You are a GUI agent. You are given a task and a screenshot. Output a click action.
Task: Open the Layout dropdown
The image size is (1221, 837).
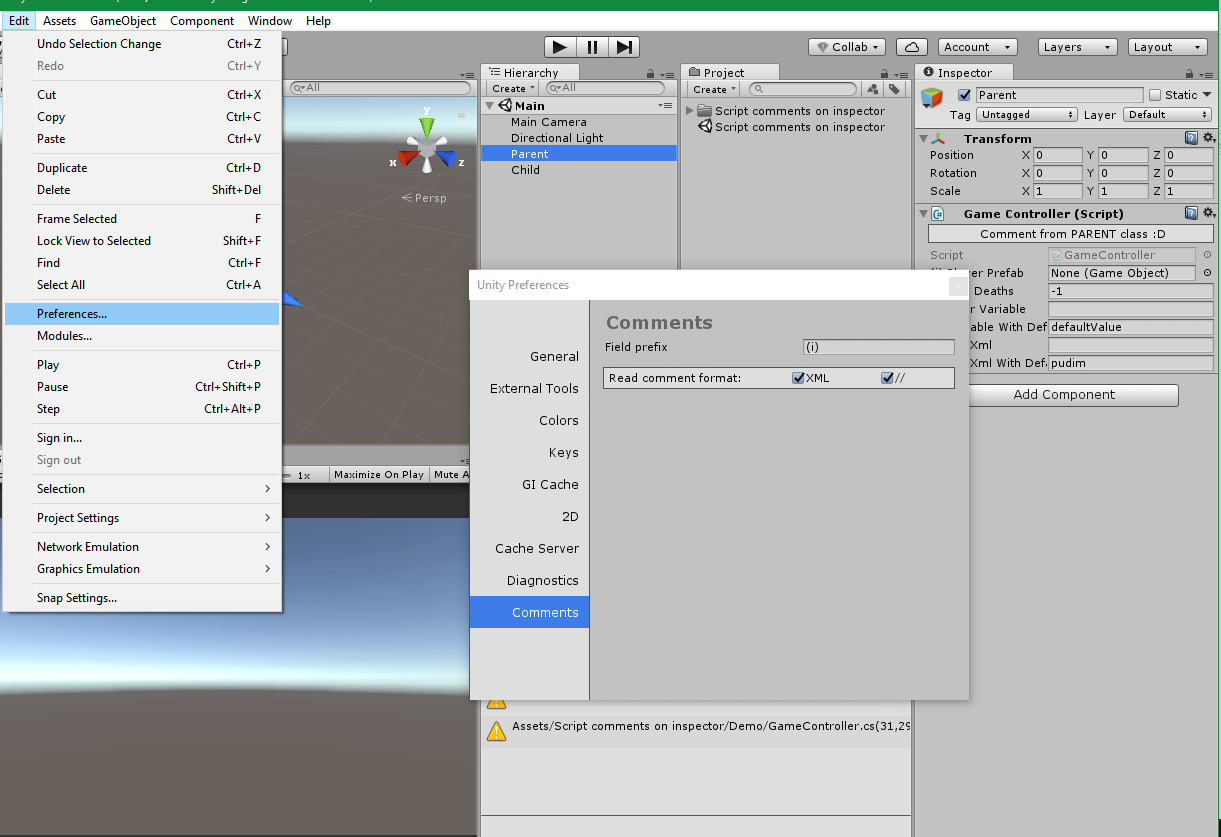(1167, 47)
